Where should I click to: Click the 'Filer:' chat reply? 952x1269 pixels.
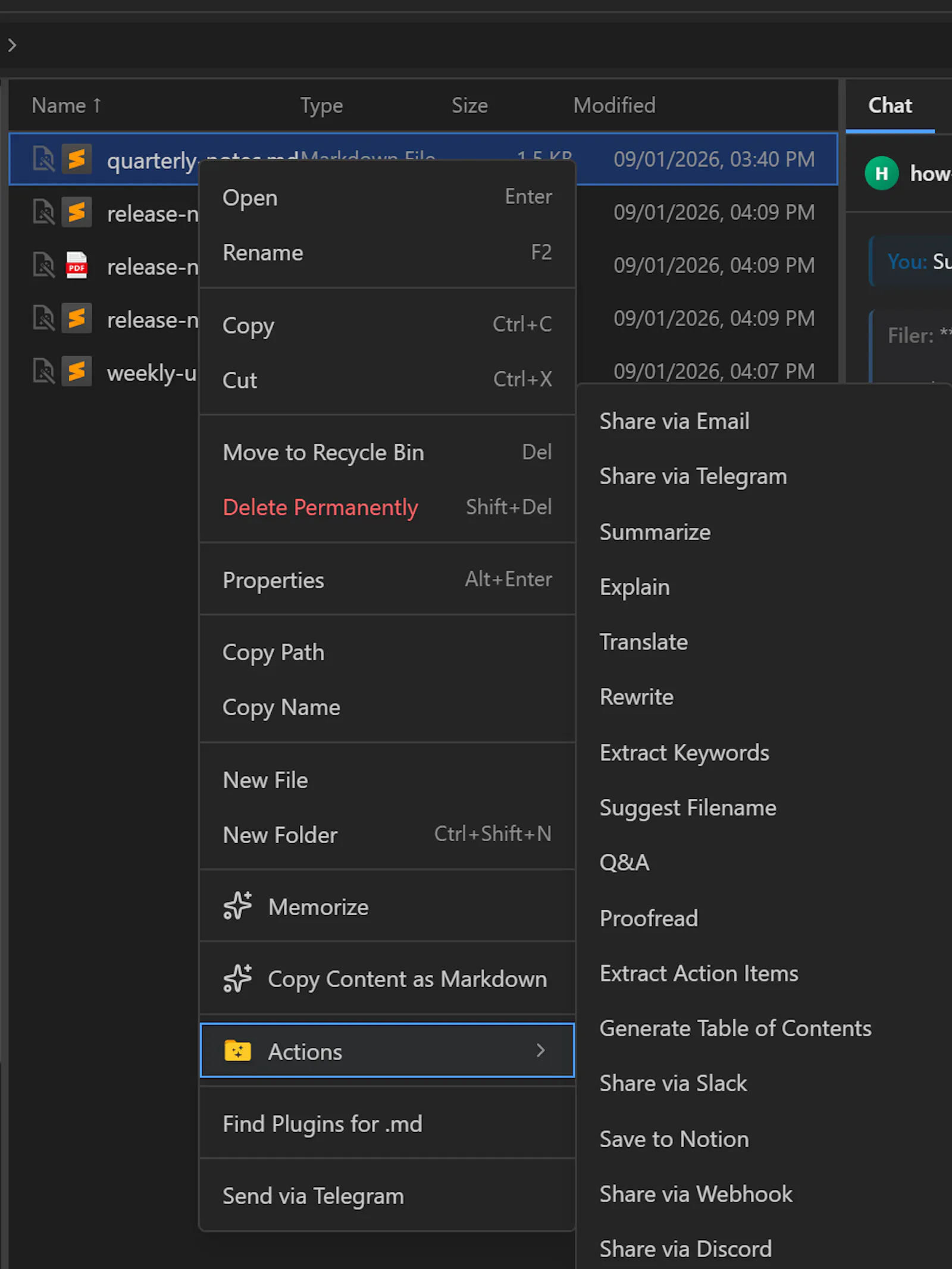coord(911,345)
